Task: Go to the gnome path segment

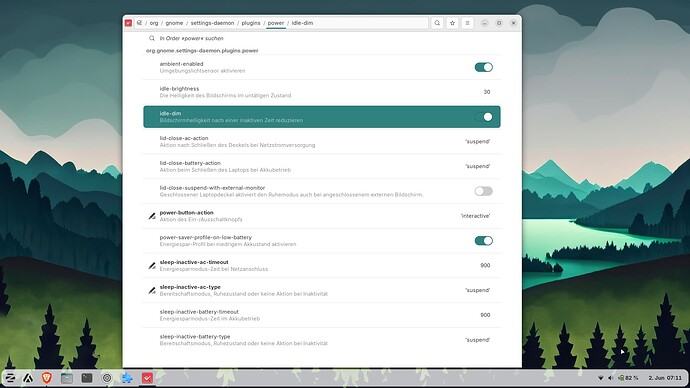Action: [x=174, y=23]
